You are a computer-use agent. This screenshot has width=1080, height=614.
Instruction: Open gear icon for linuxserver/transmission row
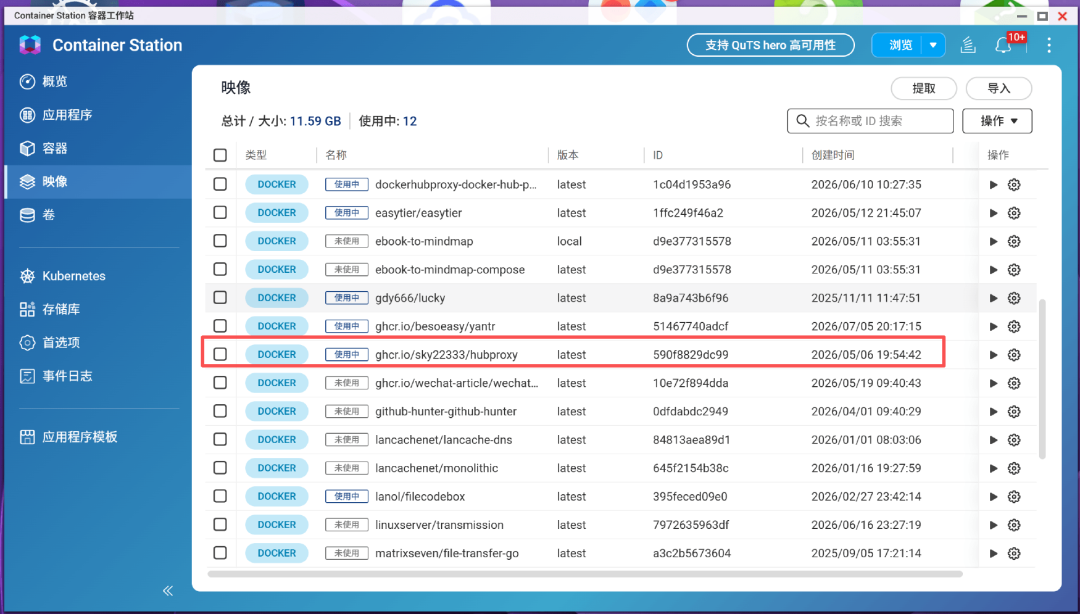[1014, 524]
